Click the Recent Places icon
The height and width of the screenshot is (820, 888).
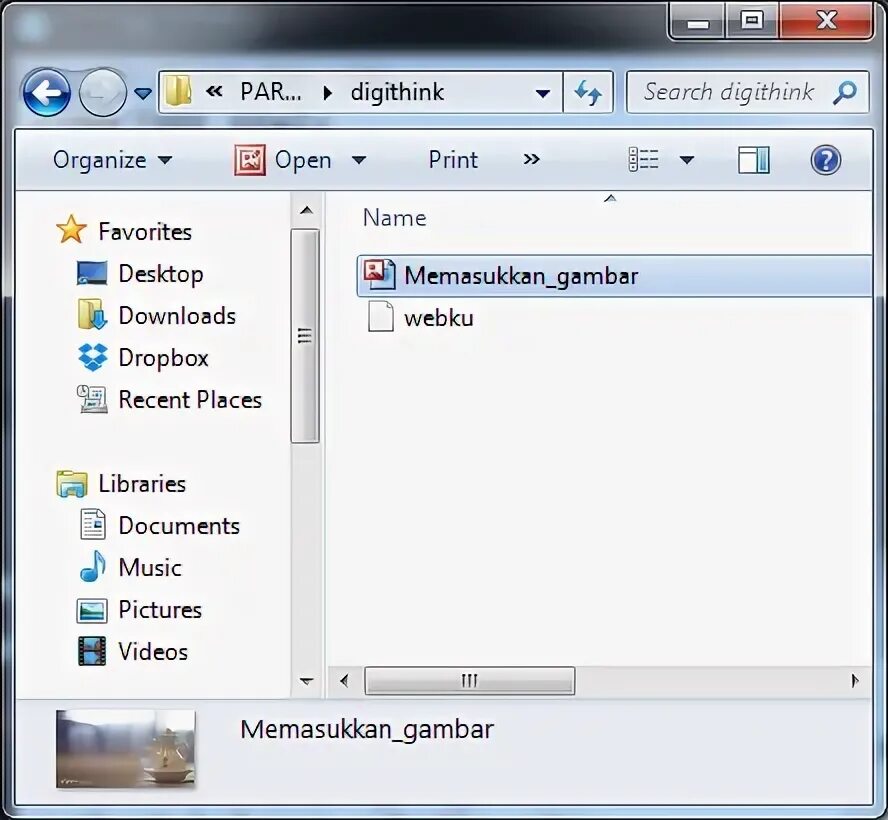(92, 399)
